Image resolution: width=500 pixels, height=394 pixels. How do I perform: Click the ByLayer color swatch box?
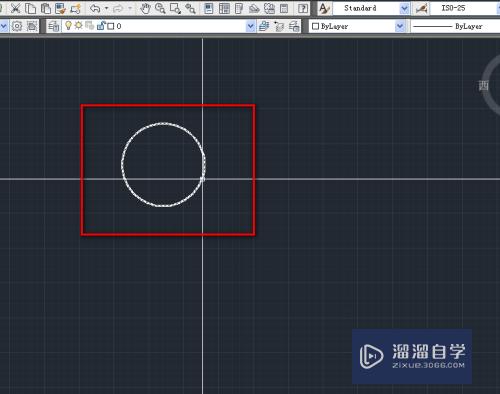315,26
